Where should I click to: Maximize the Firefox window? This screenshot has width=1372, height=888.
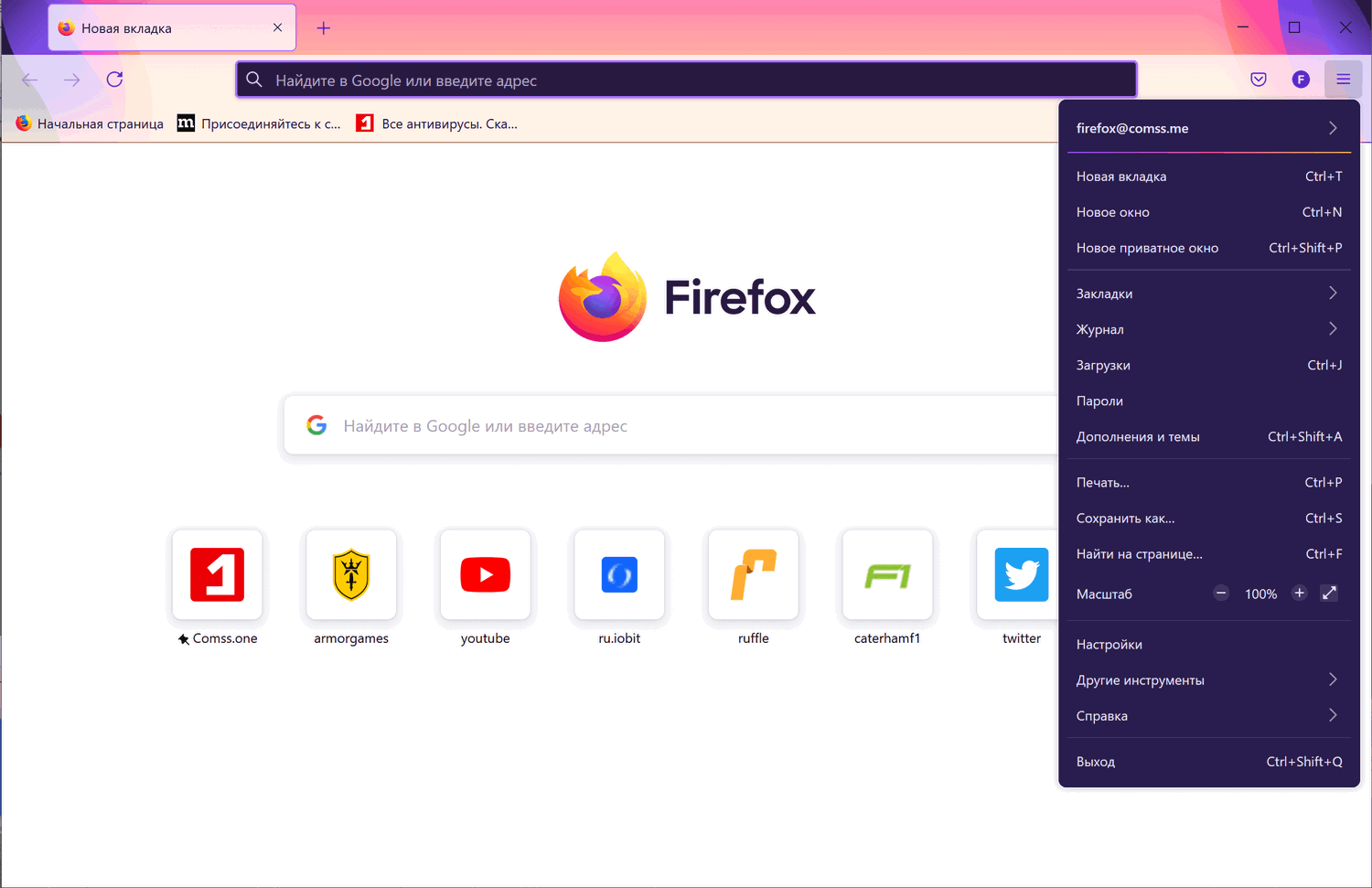1294,27
